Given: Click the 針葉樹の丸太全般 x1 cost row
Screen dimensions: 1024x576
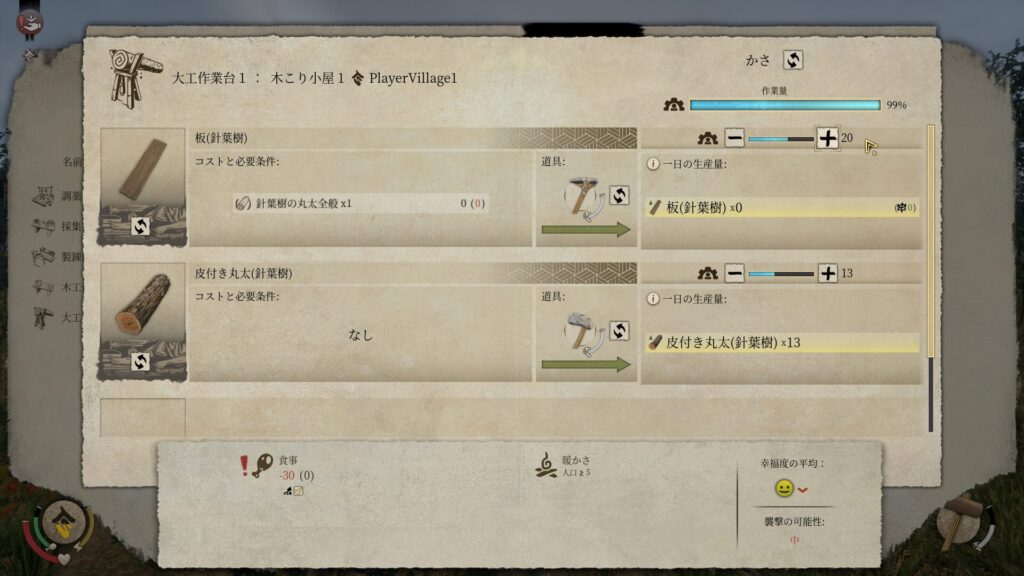Looking at the screenshot, I should tap(360, 203).
